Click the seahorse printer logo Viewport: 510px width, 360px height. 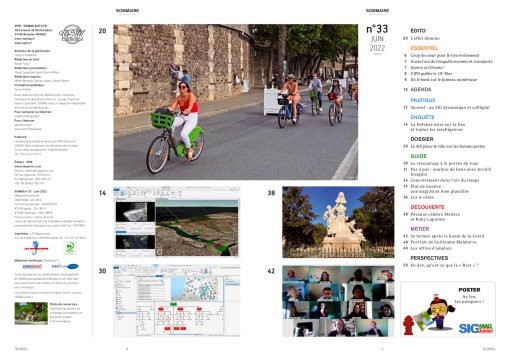point(36,248)
